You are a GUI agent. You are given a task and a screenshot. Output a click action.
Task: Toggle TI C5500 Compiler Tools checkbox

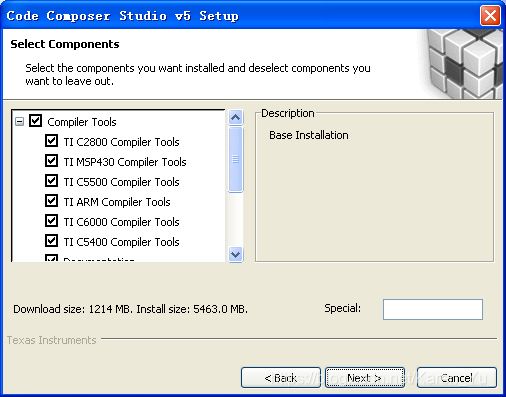(51, 181)
